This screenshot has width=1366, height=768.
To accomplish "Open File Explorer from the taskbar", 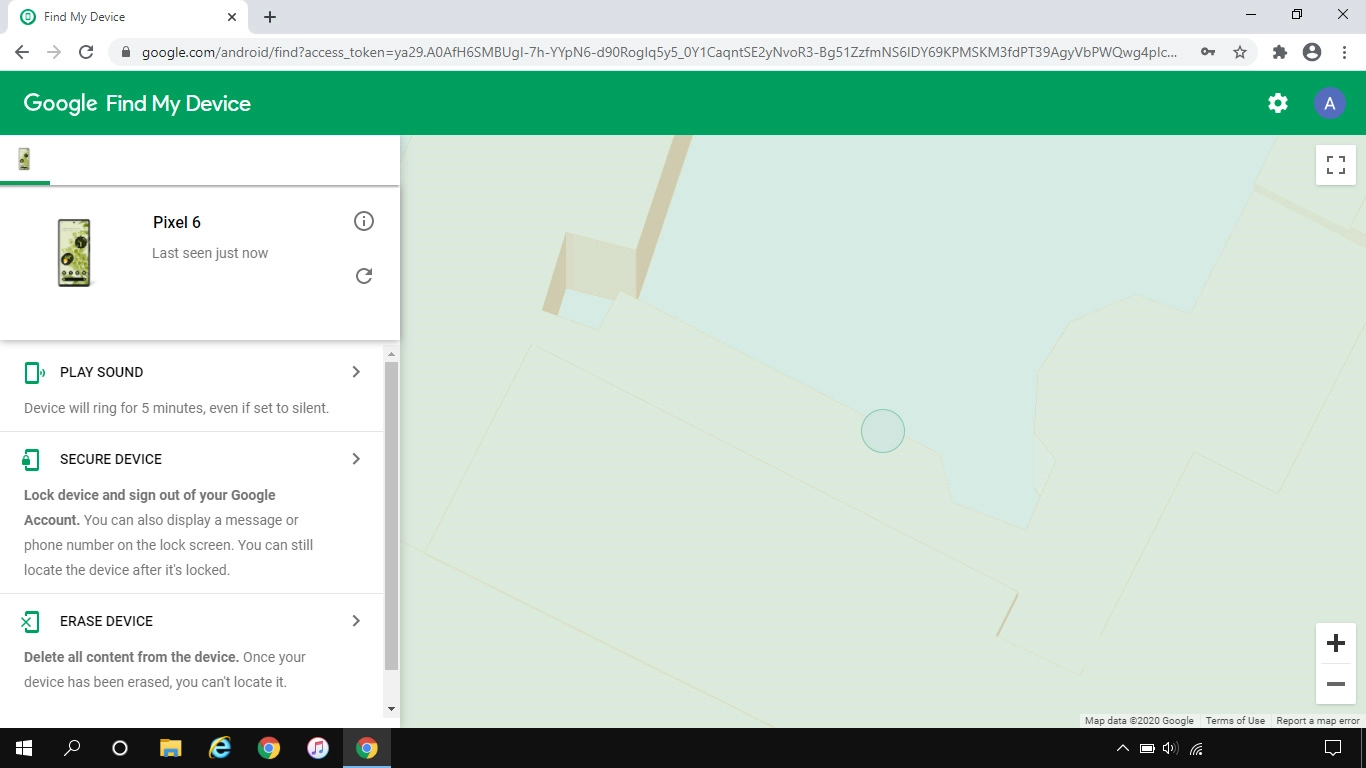I will (x=171, y=748).
